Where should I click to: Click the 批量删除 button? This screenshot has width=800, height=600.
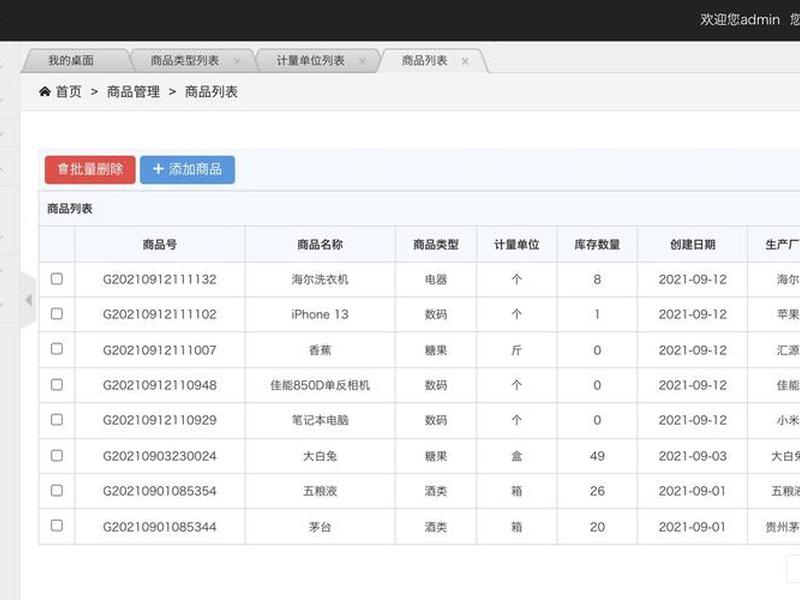pos(90,169)
